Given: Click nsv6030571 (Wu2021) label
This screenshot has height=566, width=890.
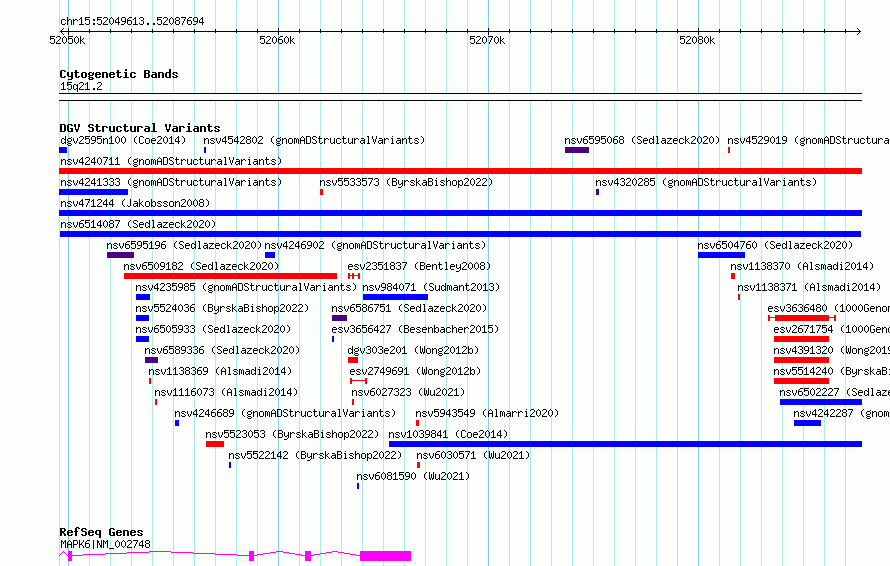Looking at the screenshot, I should [473, 455].
